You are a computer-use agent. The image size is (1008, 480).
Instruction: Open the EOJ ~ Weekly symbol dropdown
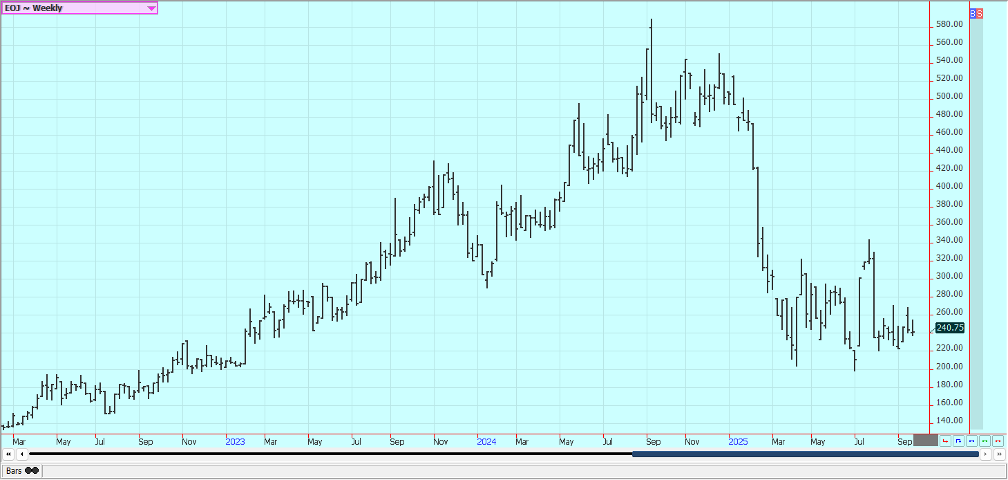tap(70, 8)
